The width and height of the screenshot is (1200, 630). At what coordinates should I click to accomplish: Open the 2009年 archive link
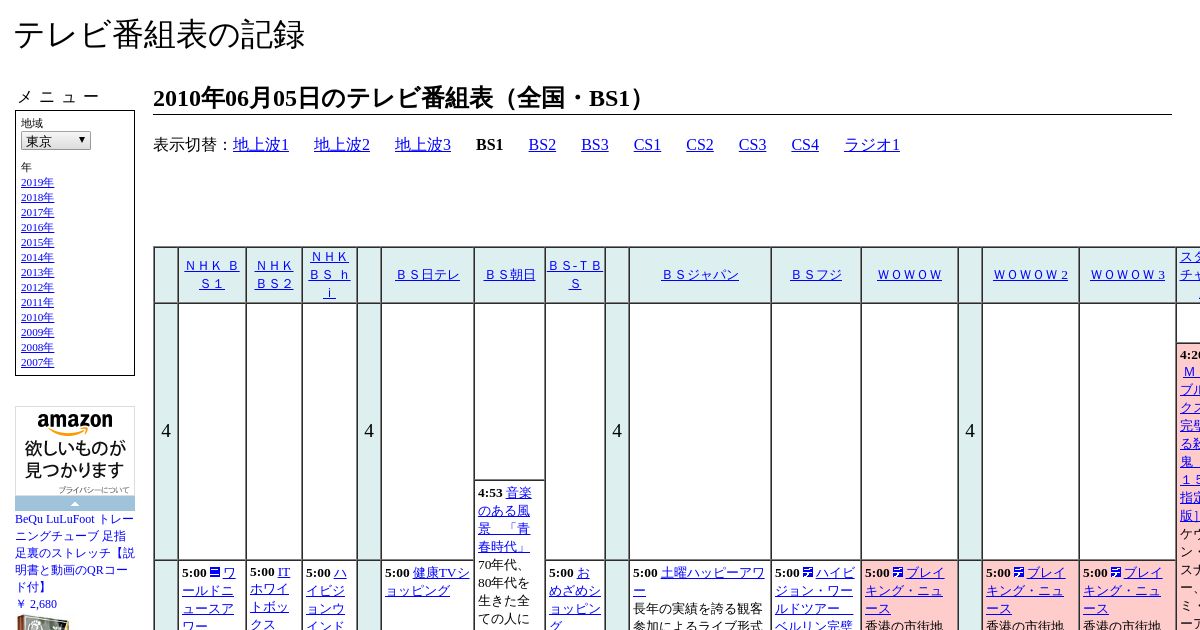(x=37, y=333)
